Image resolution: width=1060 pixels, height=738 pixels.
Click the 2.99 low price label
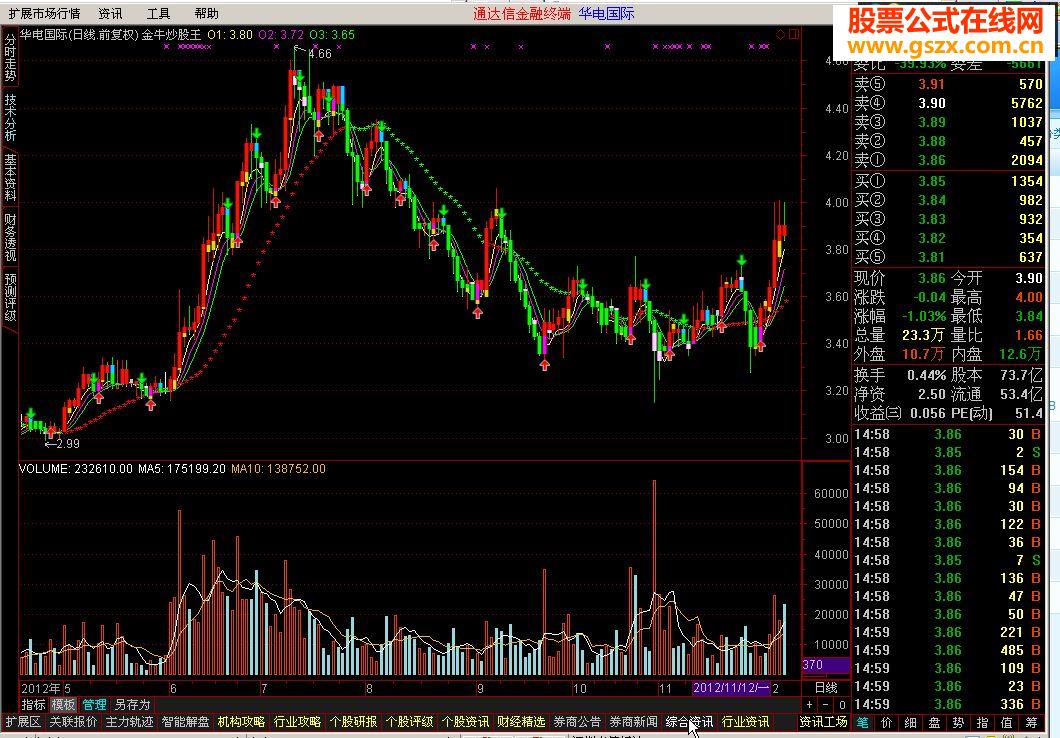tap(68, 443)
